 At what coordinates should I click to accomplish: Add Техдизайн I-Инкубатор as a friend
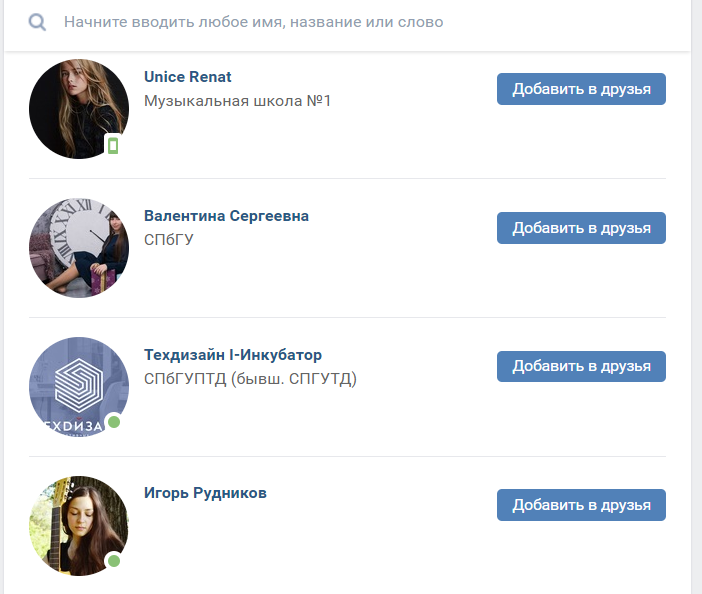pos(581,366)
